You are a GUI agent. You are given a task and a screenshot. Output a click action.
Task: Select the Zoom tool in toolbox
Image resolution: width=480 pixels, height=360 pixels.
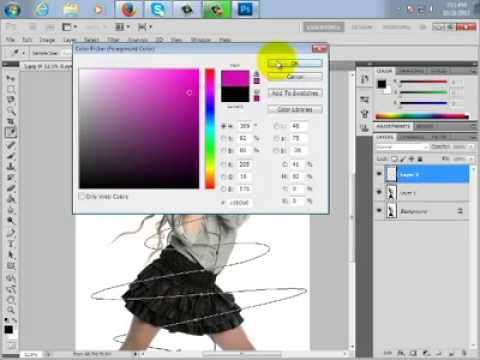[x=11, y=310]
